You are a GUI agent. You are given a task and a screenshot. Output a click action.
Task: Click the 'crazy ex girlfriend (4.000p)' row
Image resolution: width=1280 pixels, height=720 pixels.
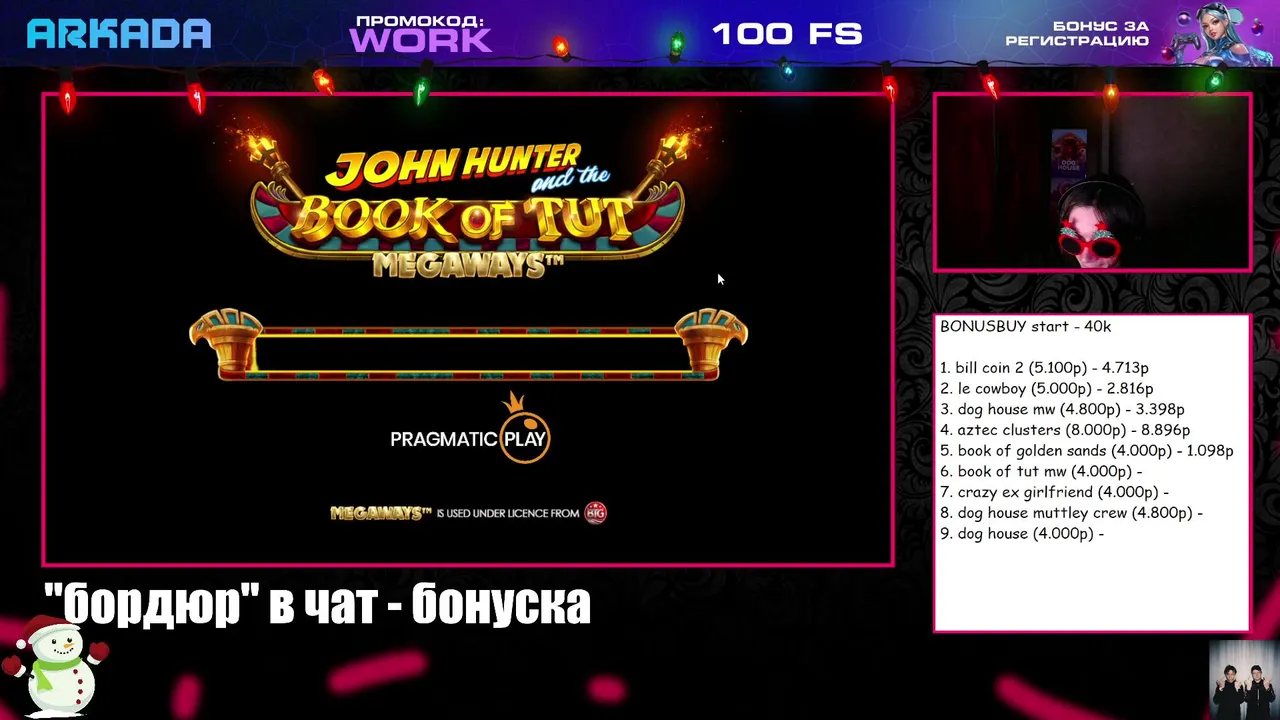click(x=1054, y=492)
